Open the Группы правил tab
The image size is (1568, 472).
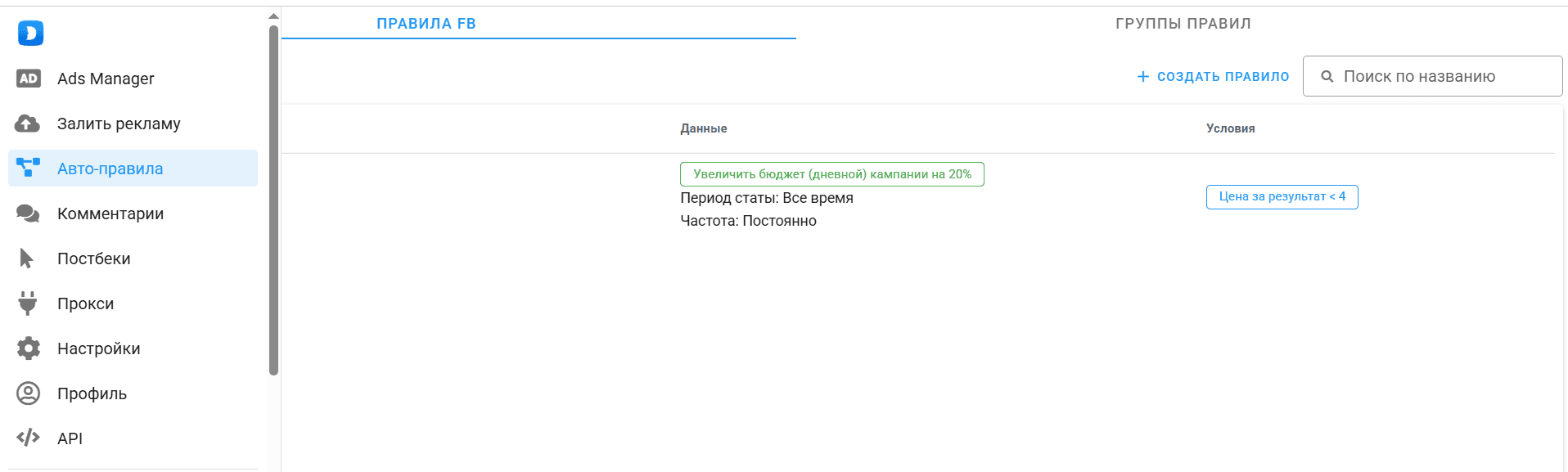coord(1183,24)
